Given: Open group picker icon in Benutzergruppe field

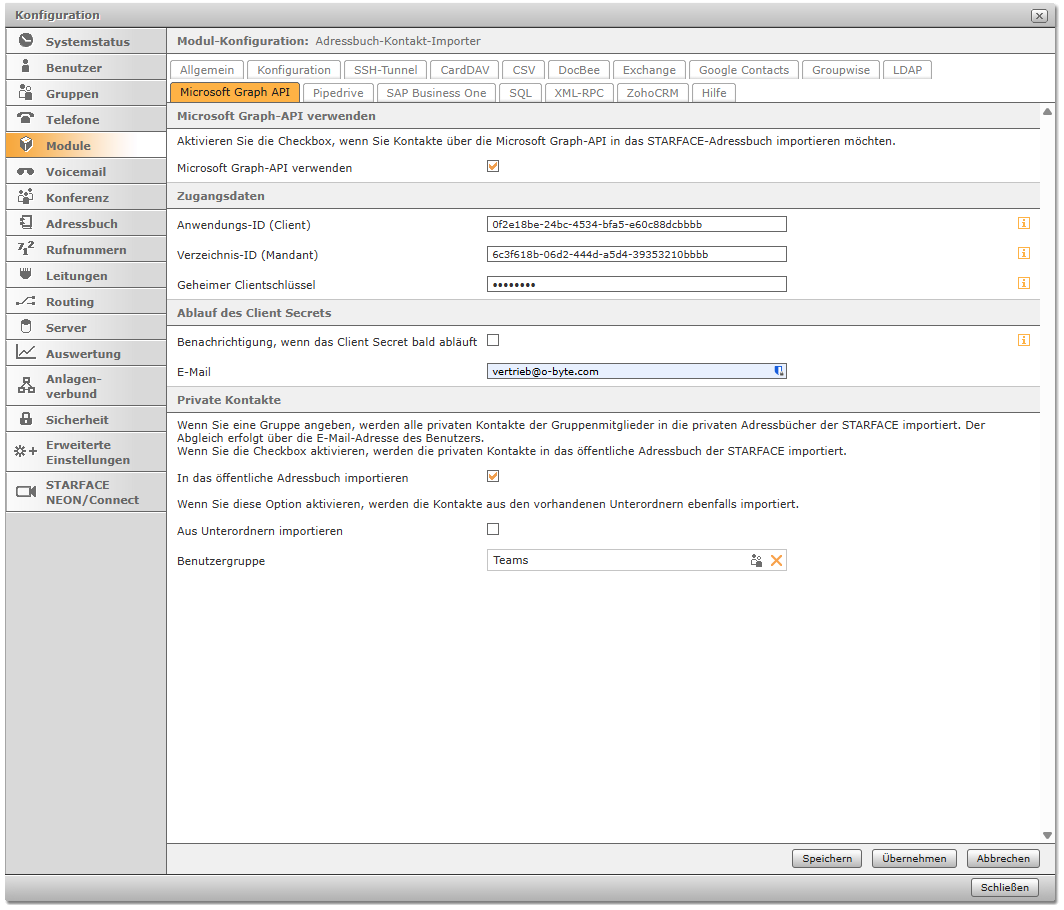Looking at the screenshot, I should 757,561.
